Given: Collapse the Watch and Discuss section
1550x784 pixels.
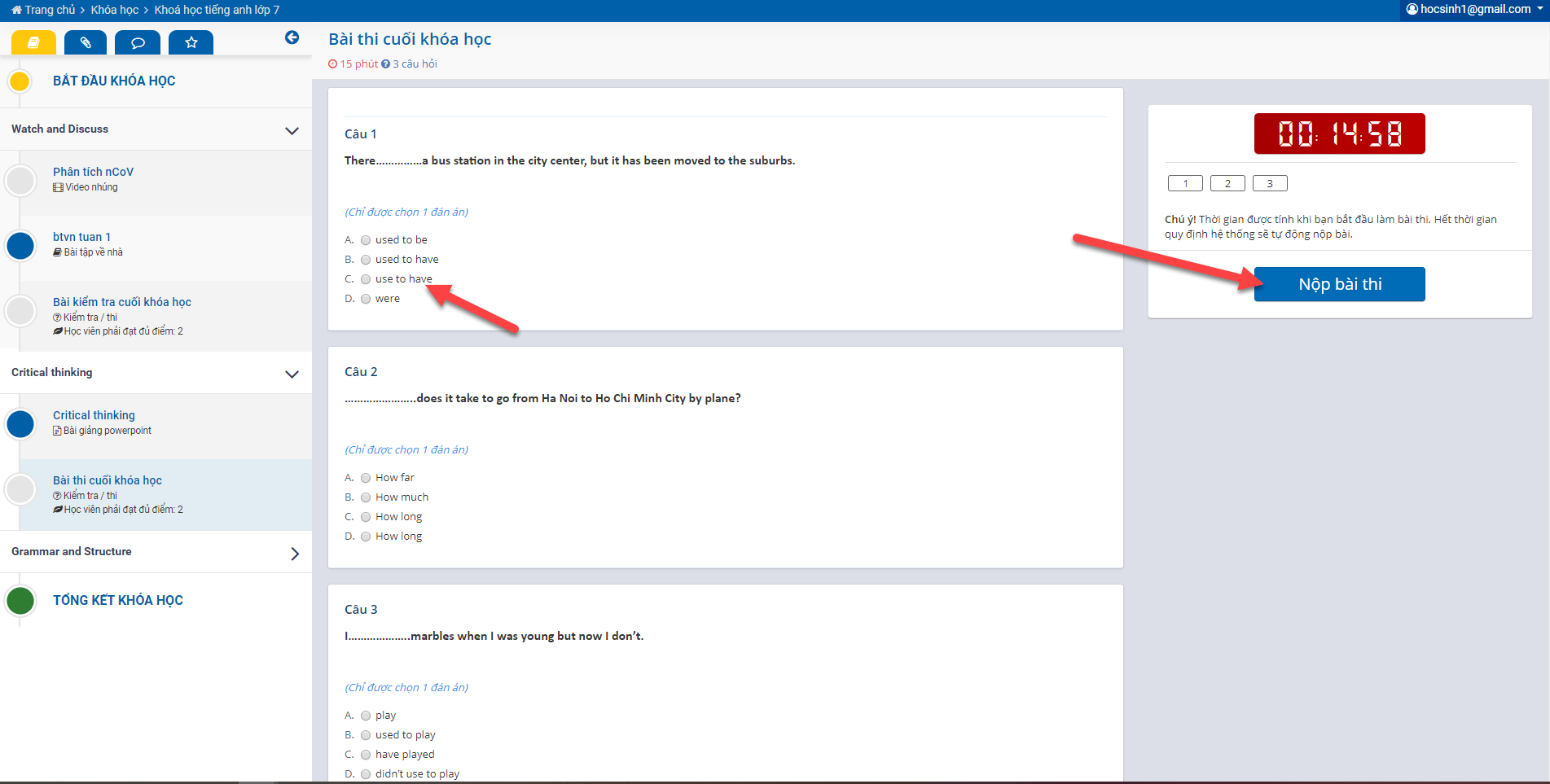Looking at the screenshot, I should 292,130.
